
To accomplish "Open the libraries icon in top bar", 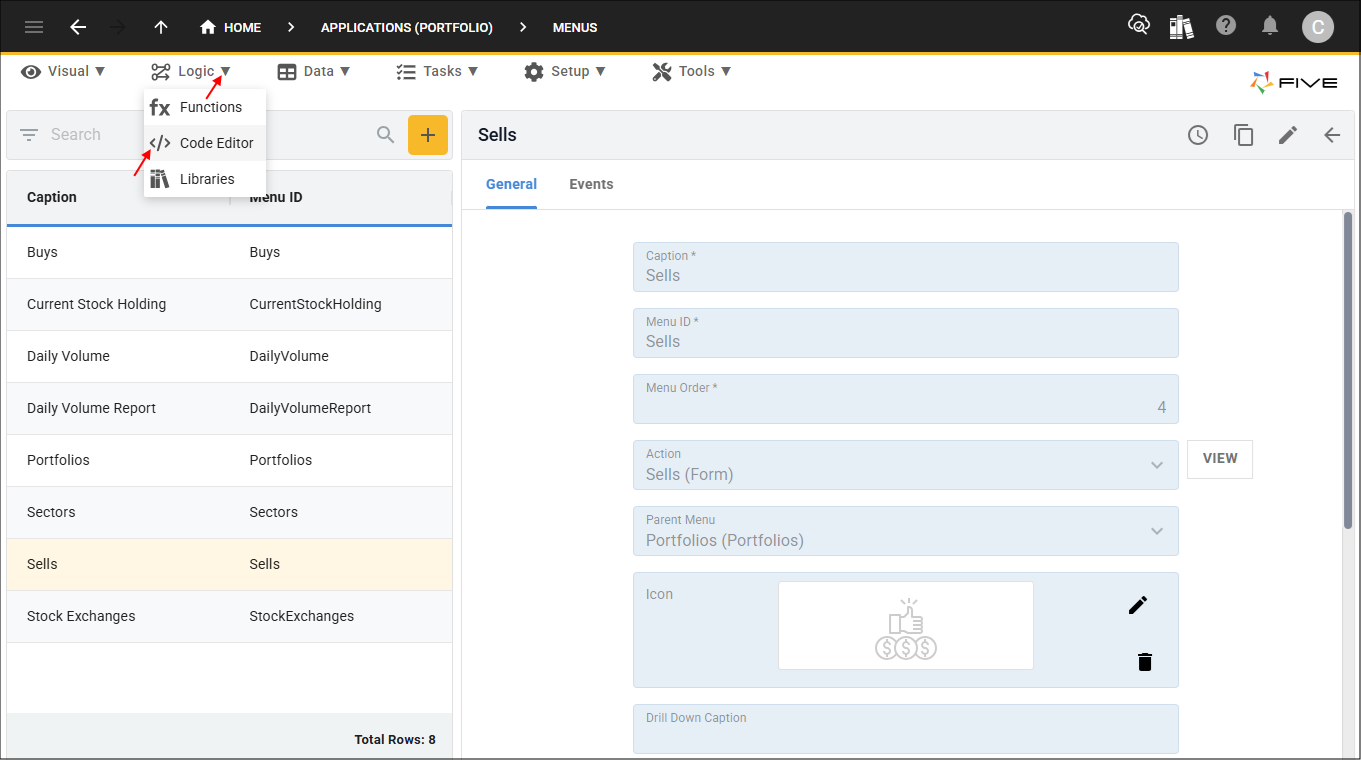I will click(x=1181, y=26).
